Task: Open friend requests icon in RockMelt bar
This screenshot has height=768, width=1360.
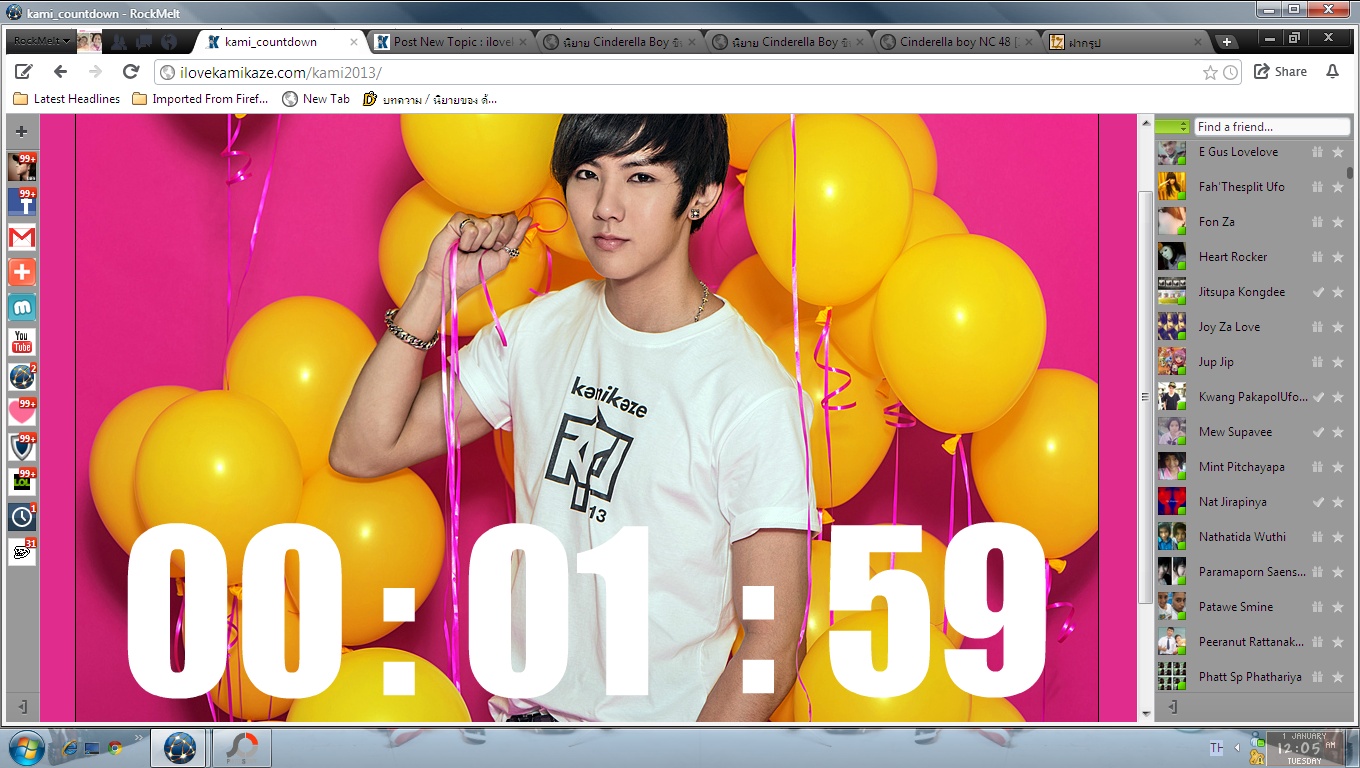Action: 120,42
